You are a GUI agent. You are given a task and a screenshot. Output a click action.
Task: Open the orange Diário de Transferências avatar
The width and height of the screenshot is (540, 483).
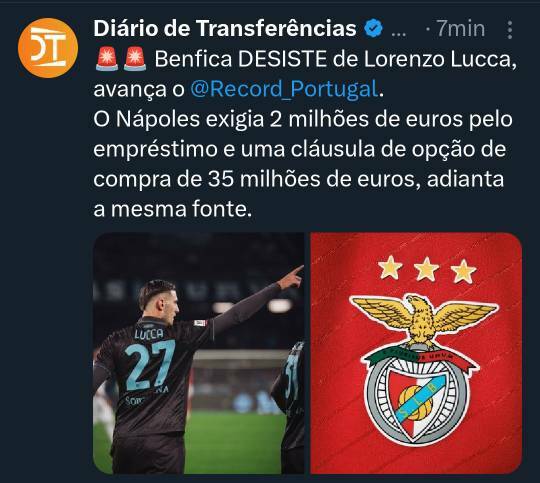tap(48, 48)
